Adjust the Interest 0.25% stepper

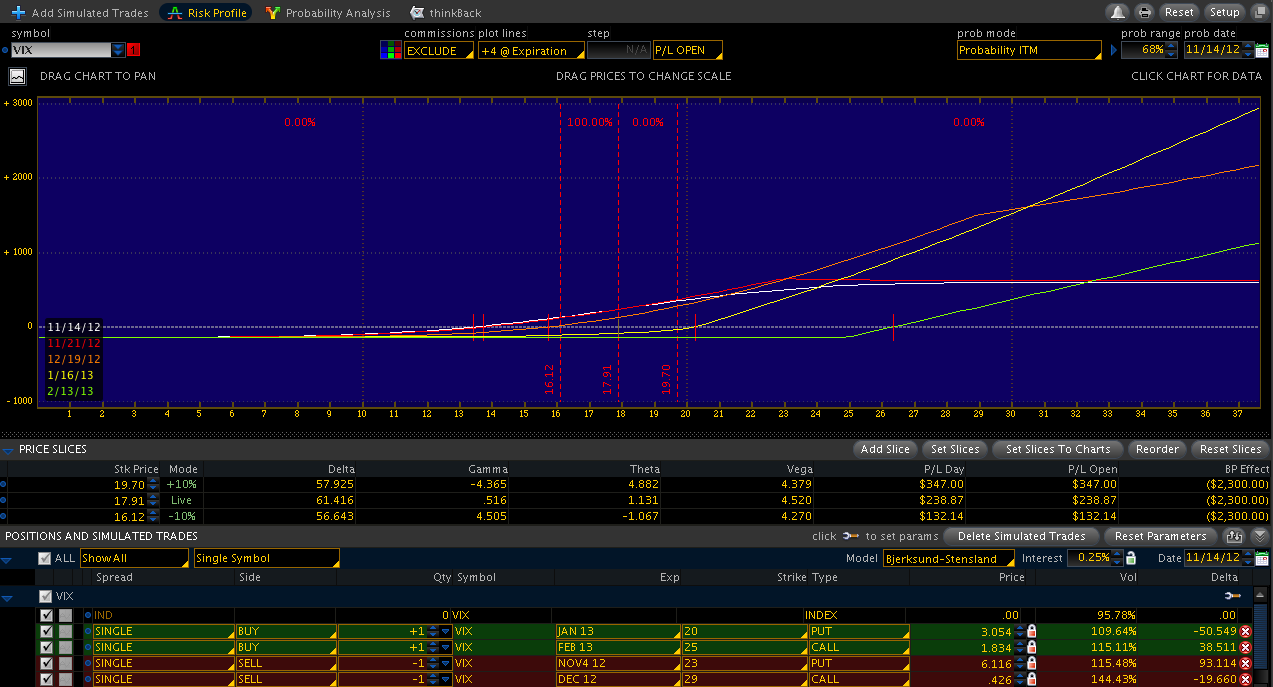click(1119, 558)
